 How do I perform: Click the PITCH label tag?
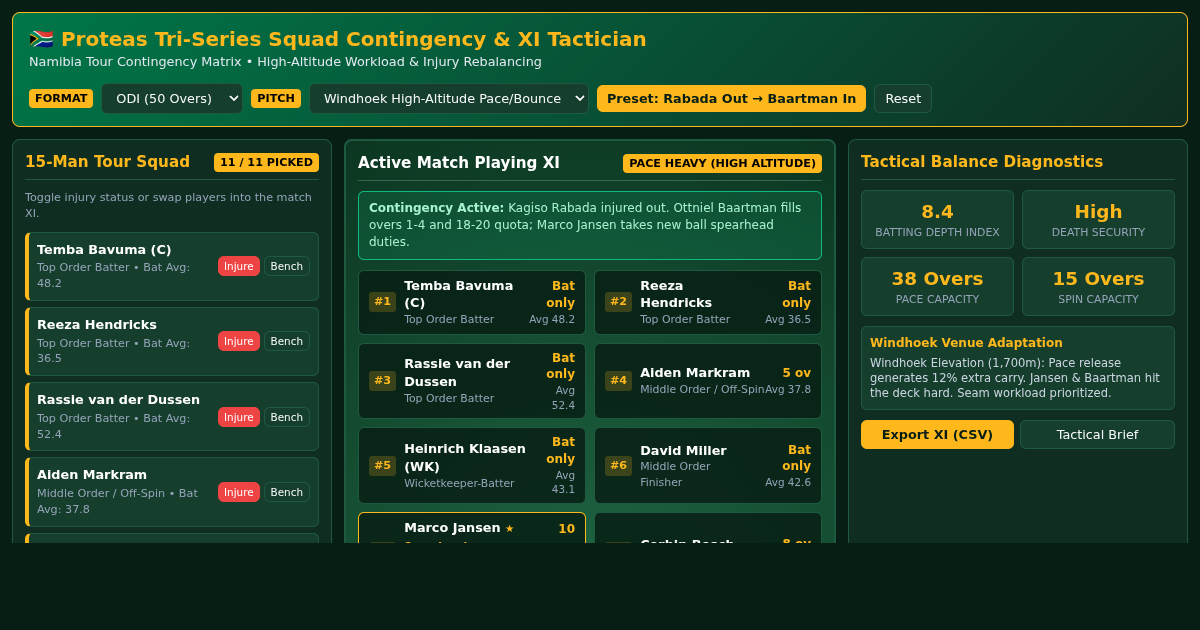click(276, 98)
